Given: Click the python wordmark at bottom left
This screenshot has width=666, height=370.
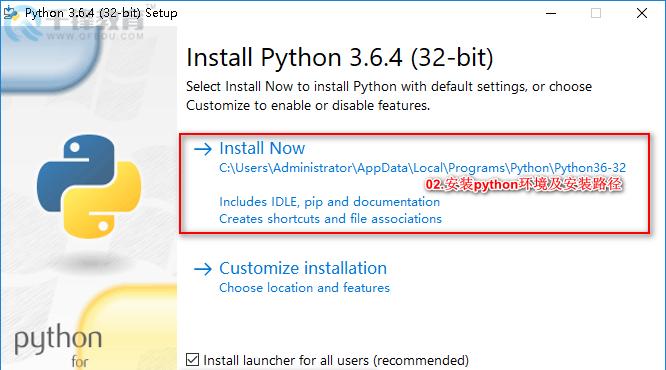Looking at the screenshot, I should coord(58,339).
